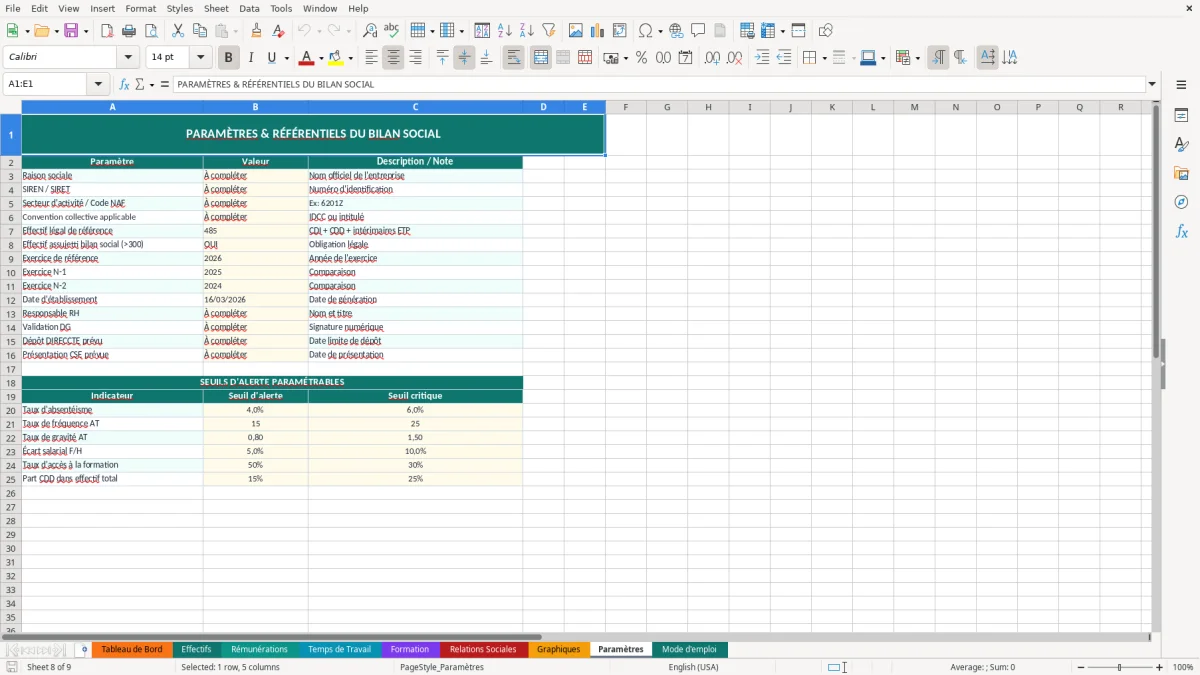The width and height of the screenshot is (1200, 675).
Task: Toggle Wrap Text
Action: tap(514, 58)
